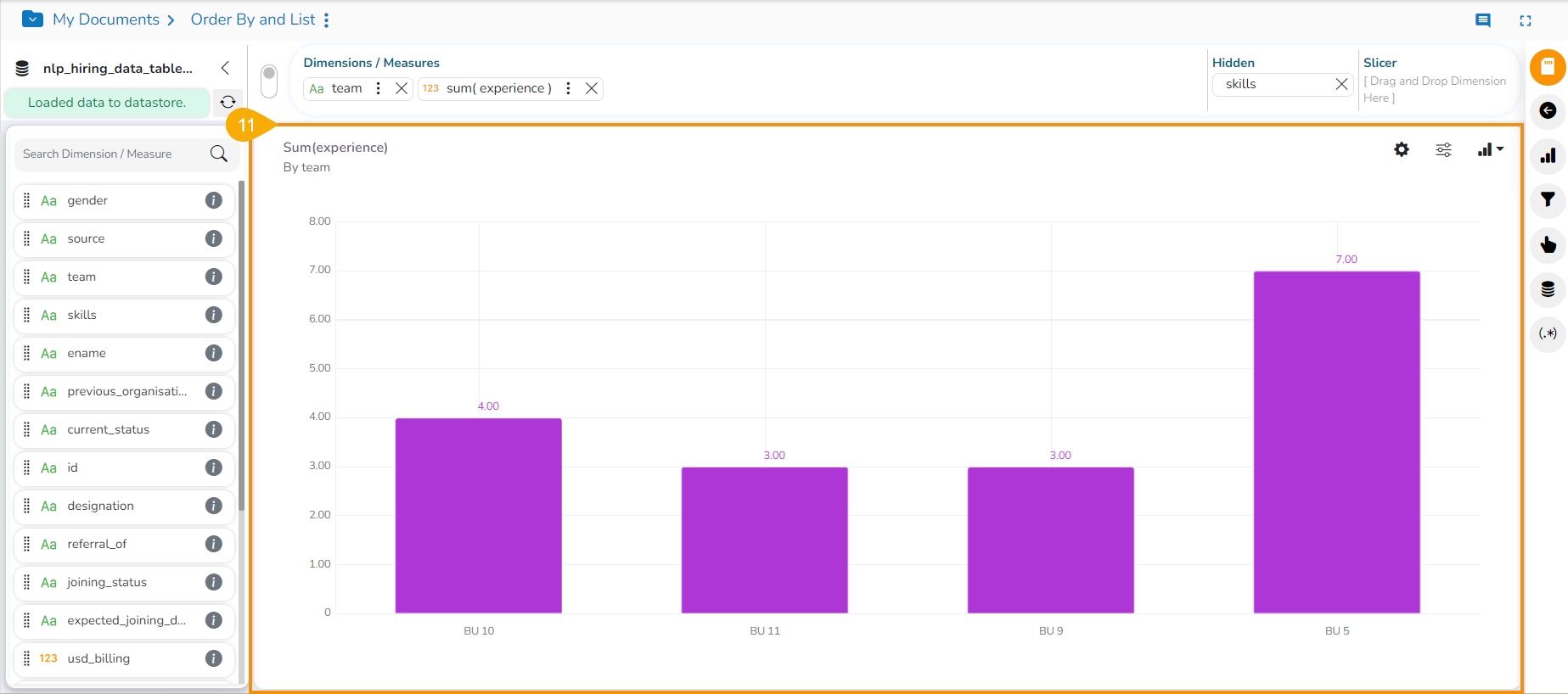Open the regex formula icon in sidebar

pos(1548,333)
